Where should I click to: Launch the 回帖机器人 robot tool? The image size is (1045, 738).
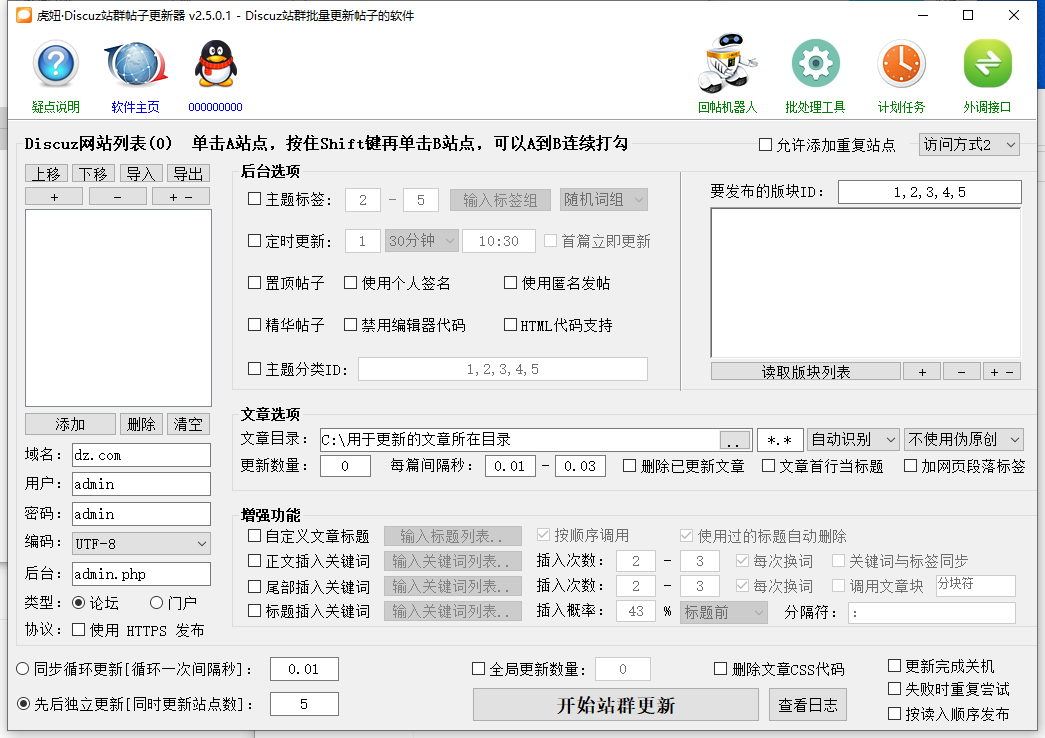tap(727, 64)
